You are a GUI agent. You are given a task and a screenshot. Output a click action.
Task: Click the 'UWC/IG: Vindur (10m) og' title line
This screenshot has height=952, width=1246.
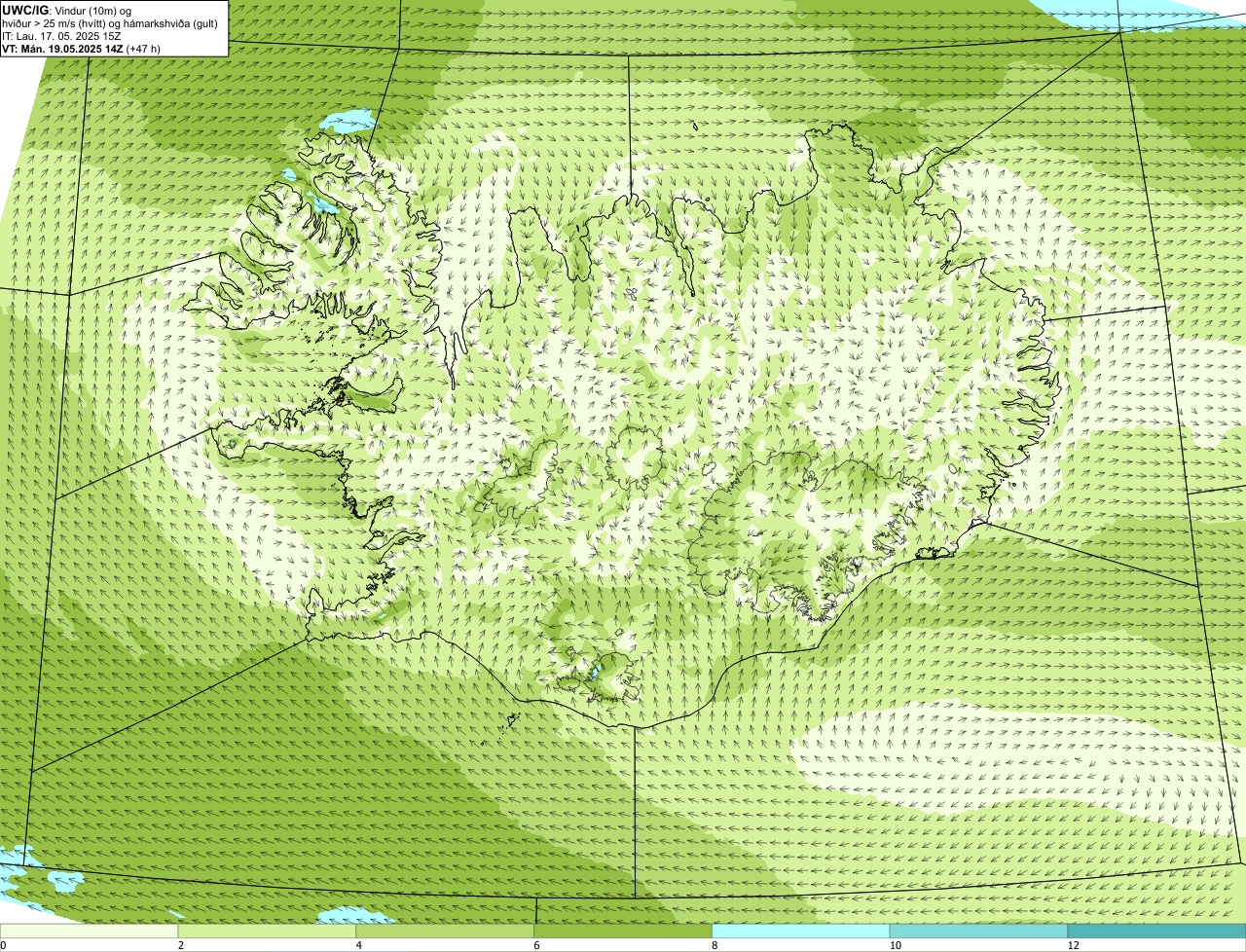click(66, 11)
